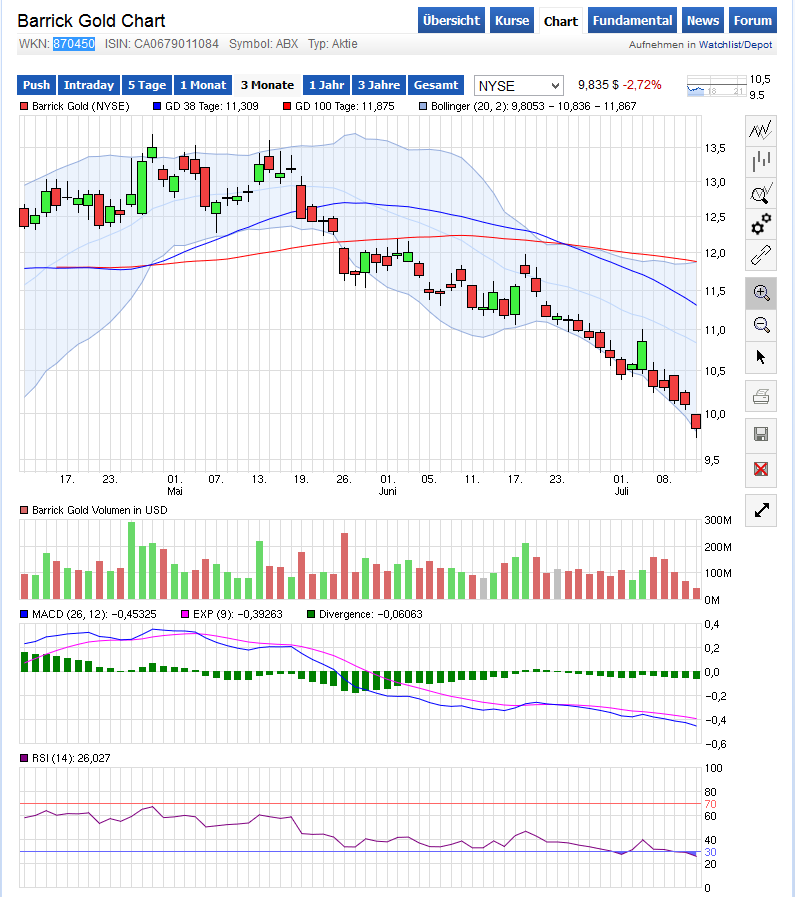The width and height of the screenshot is (795, 897).
Task: Select the 3 Jahre timeframe
Action: (x=379, y=85)
